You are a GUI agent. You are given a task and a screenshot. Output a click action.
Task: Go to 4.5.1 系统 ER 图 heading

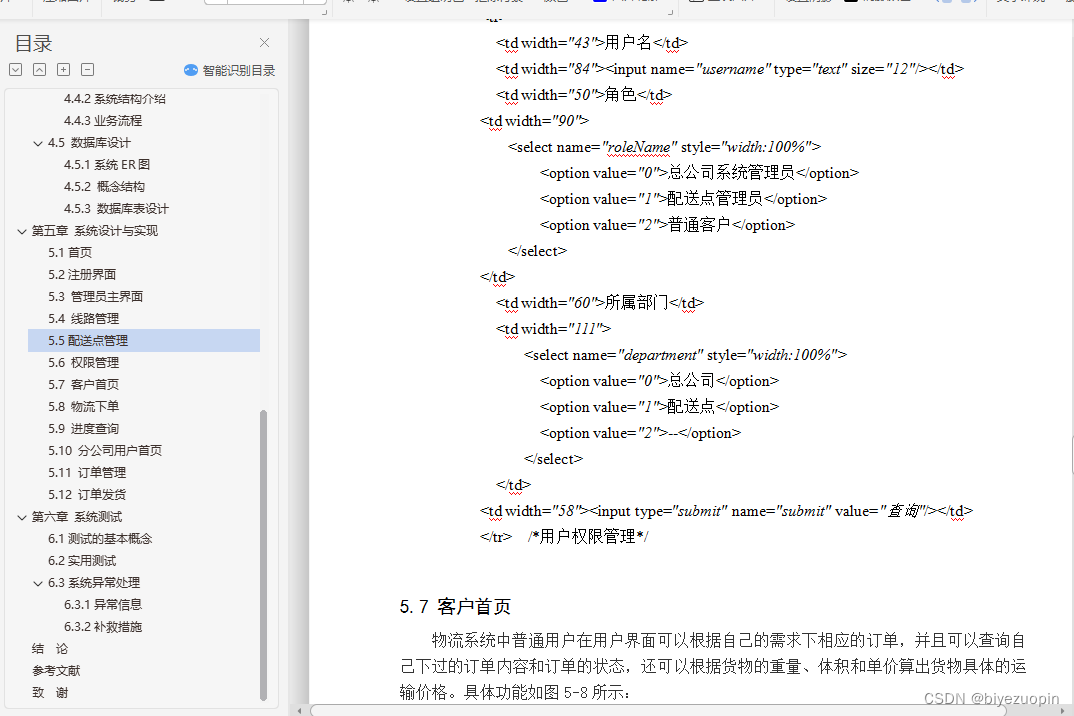107,164
